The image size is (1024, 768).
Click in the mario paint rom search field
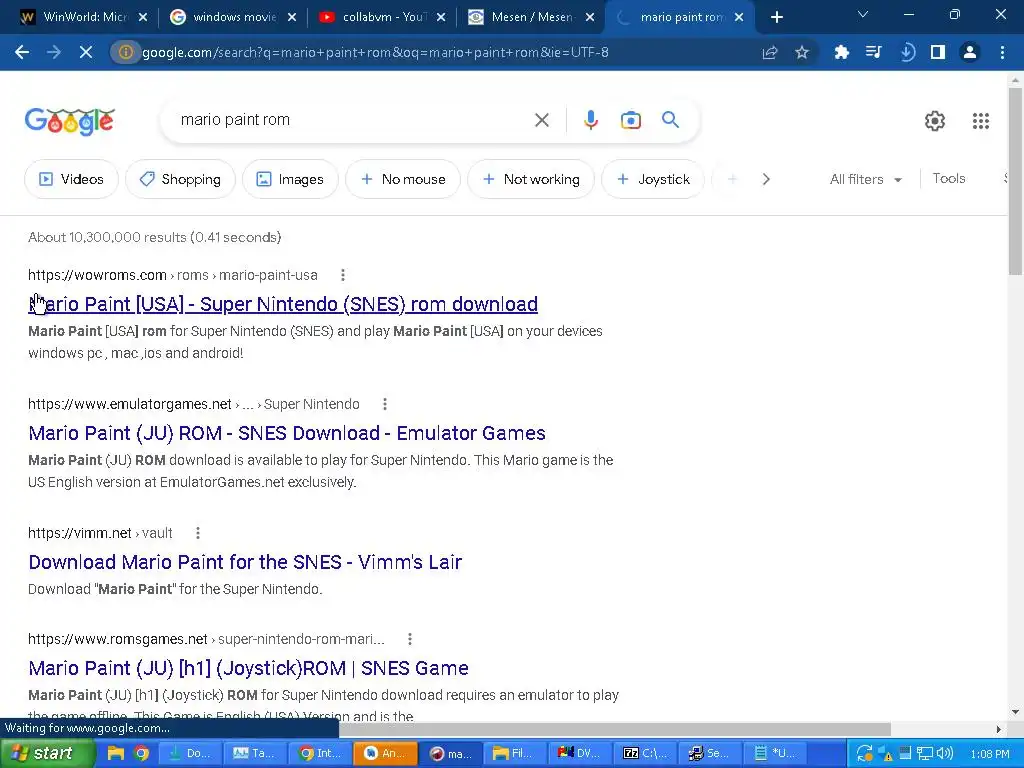pos(353,120)
